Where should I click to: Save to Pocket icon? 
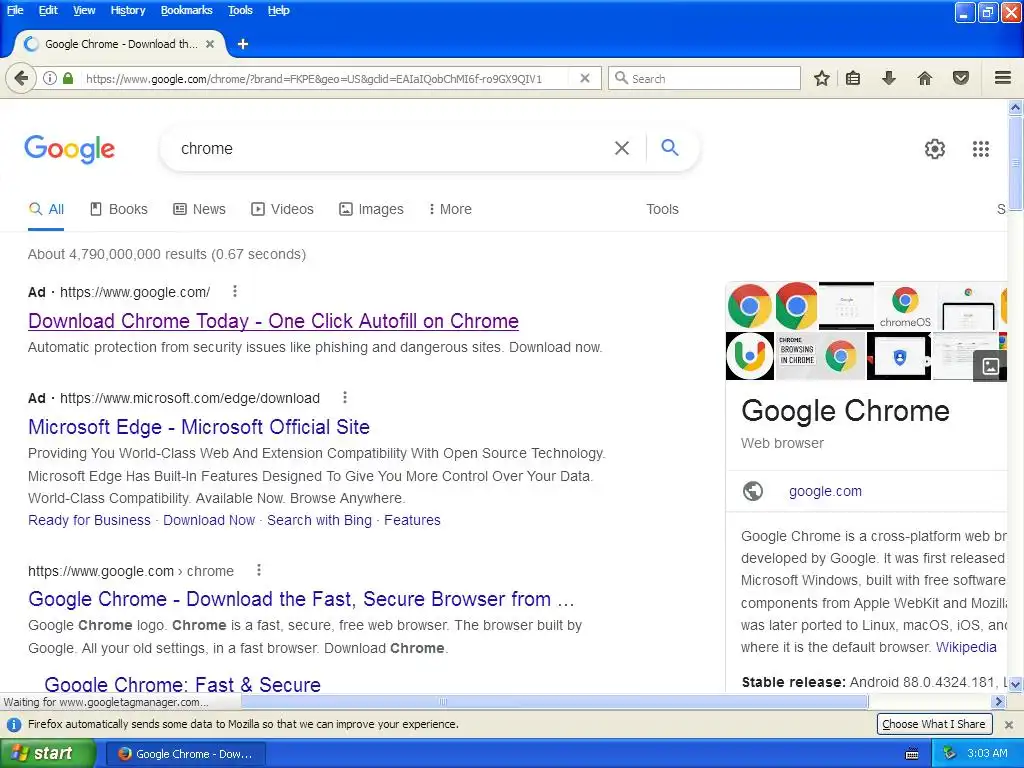point(961,78)
